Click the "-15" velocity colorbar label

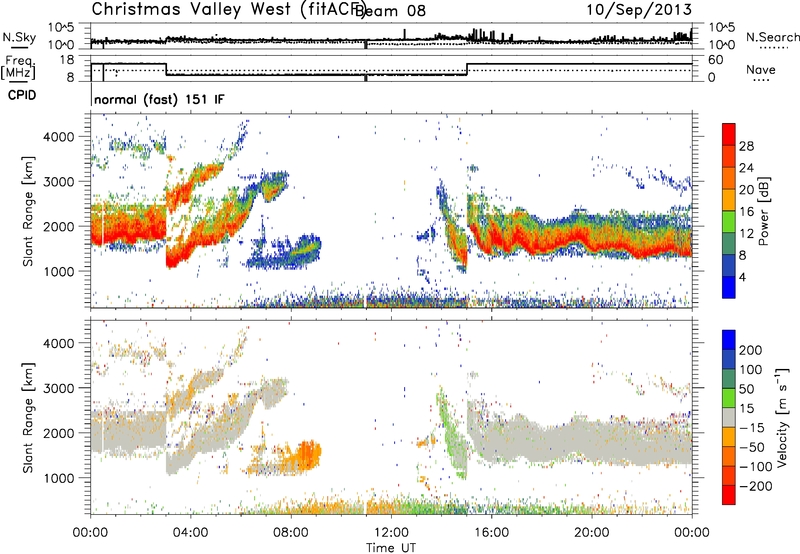(x=751, y=428)
